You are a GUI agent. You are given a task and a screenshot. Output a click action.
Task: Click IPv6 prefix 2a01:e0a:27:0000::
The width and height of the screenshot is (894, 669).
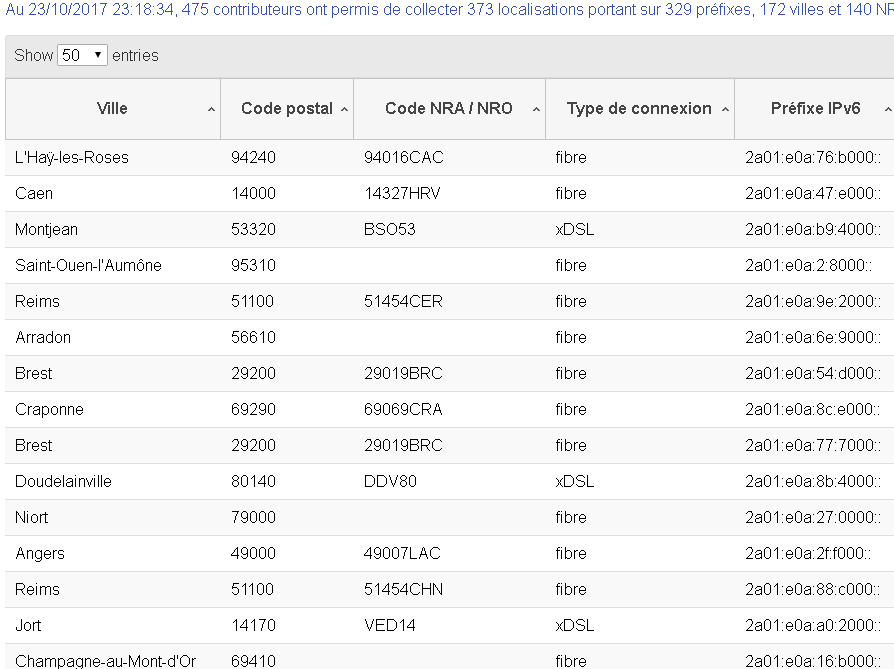coord(813,517)
